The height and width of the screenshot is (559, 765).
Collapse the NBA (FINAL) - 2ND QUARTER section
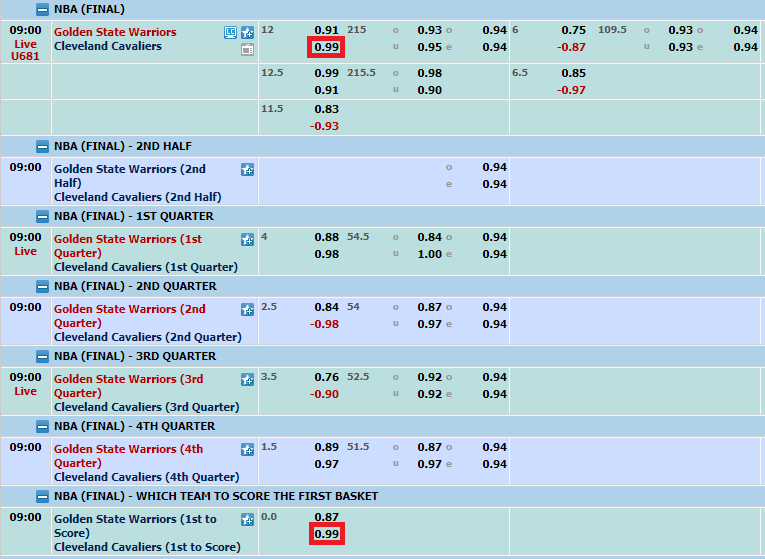coord(42,286)
